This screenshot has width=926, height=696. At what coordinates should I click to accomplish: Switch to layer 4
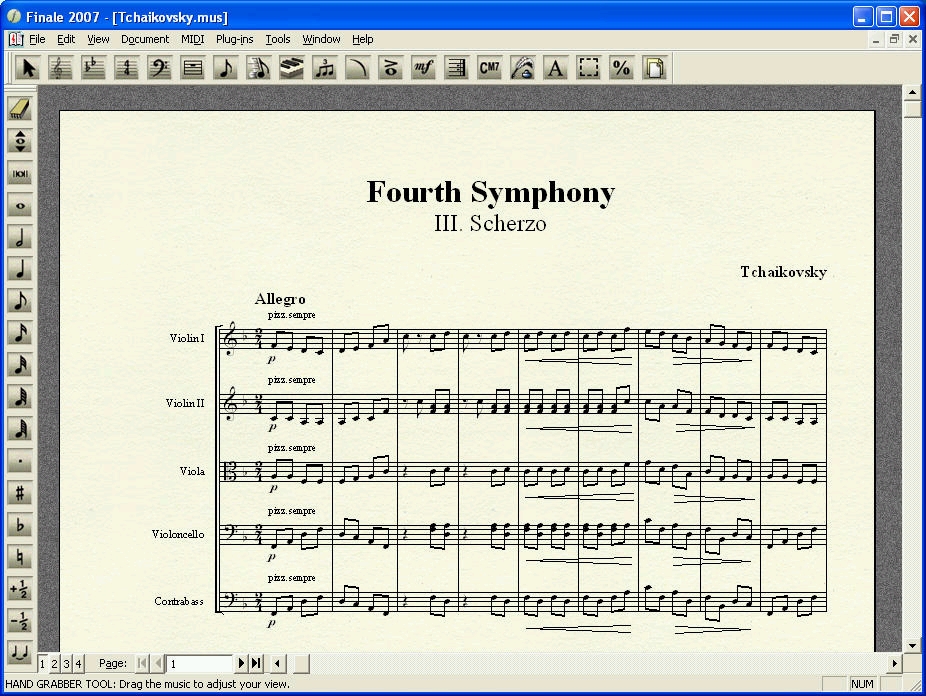click(78, 664)
